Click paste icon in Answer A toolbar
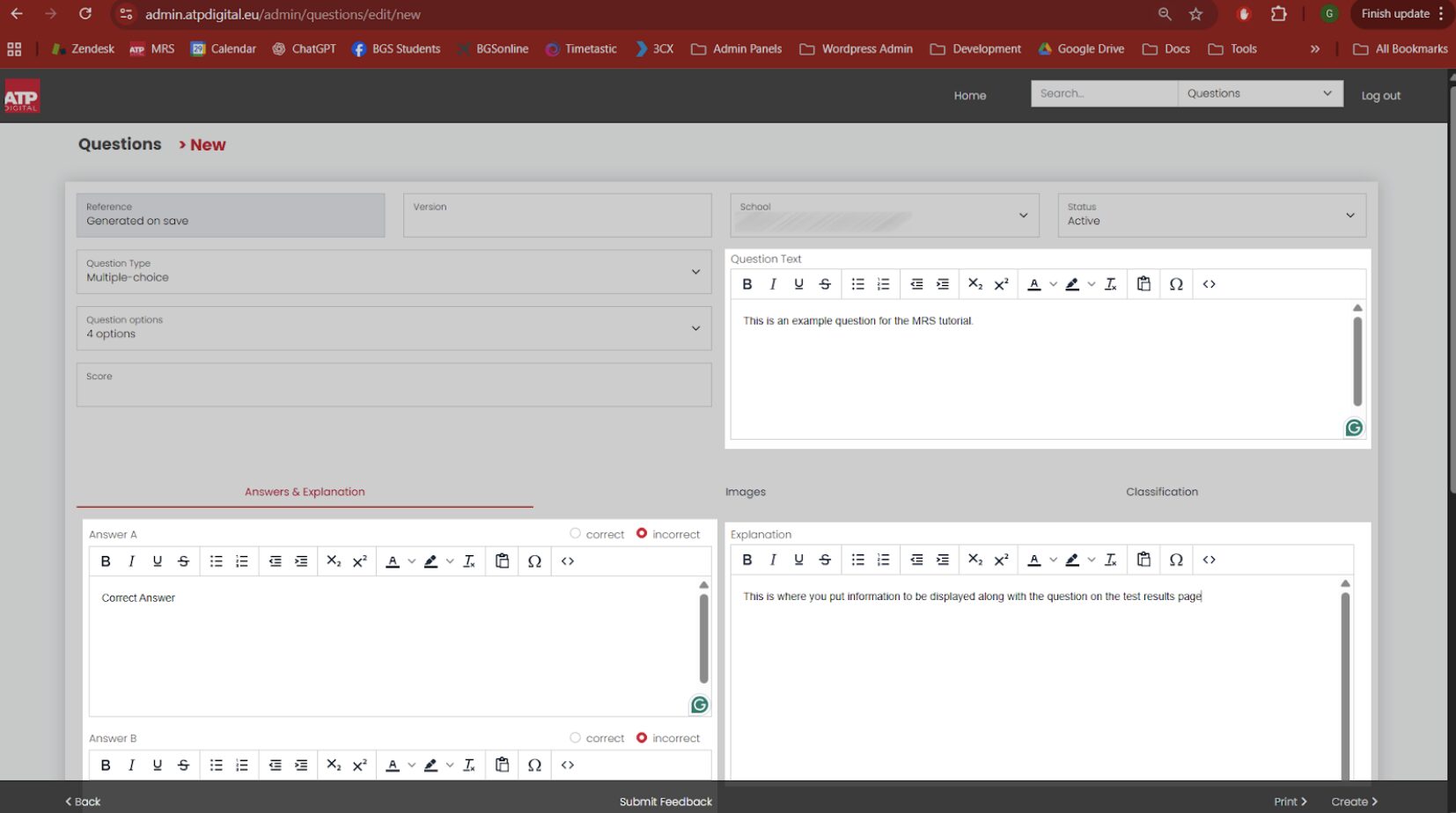Viewport: 1456px width, 813px height. pos(502,561)
